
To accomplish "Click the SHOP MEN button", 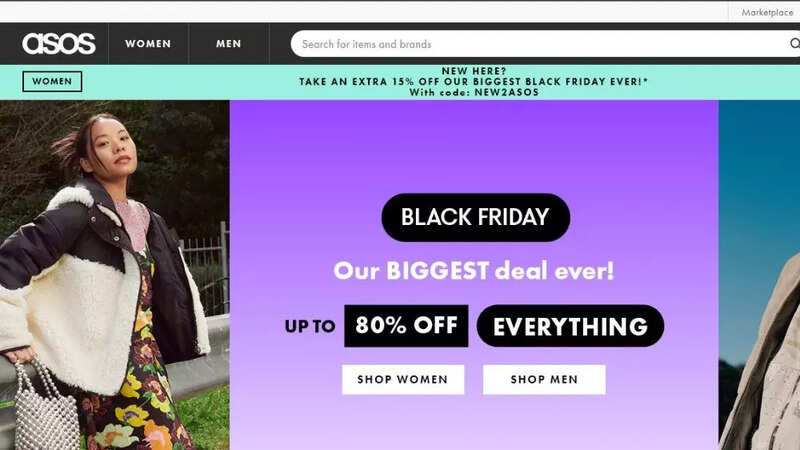I will coord(544,379).
